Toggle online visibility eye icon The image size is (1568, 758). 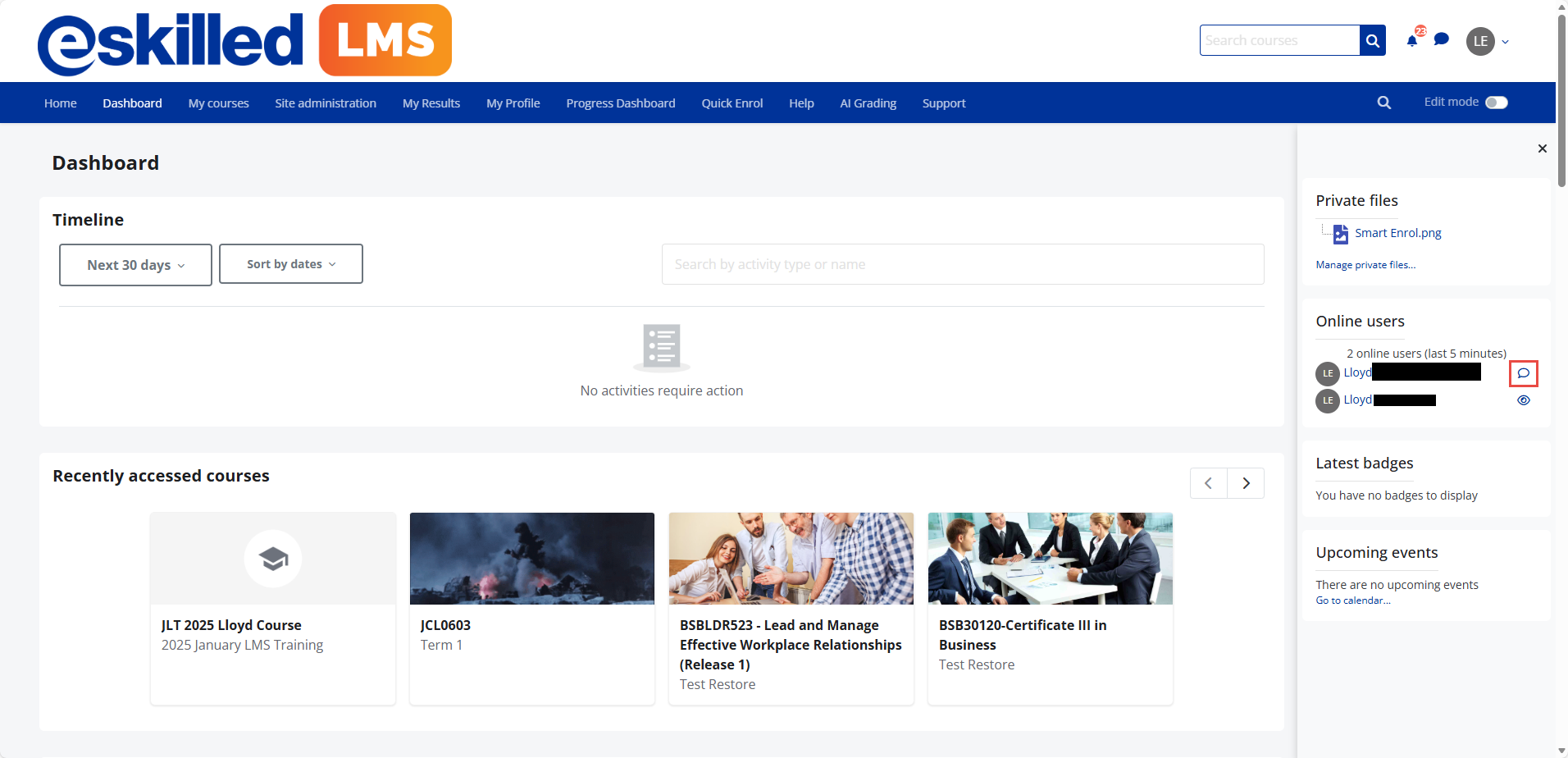1523,400
